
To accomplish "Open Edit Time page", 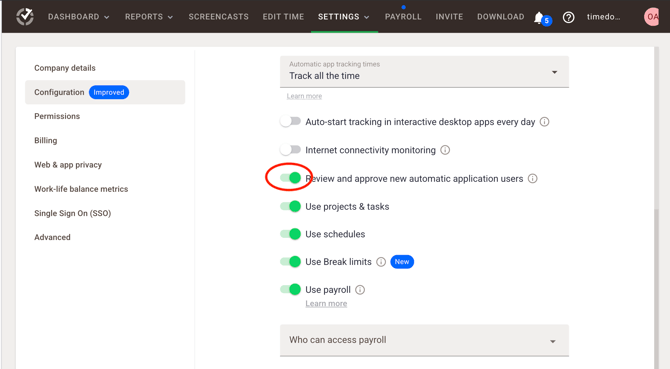I will coord(283,17).
